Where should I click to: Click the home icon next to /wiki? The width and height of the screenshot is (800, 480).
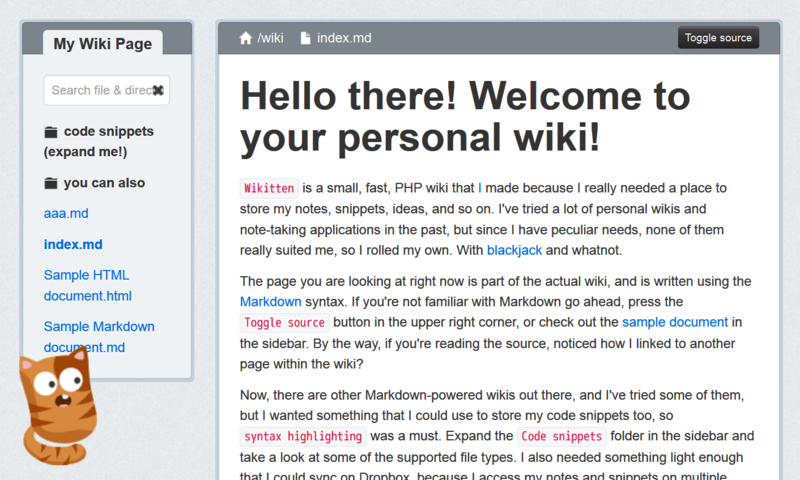point(246,38)
